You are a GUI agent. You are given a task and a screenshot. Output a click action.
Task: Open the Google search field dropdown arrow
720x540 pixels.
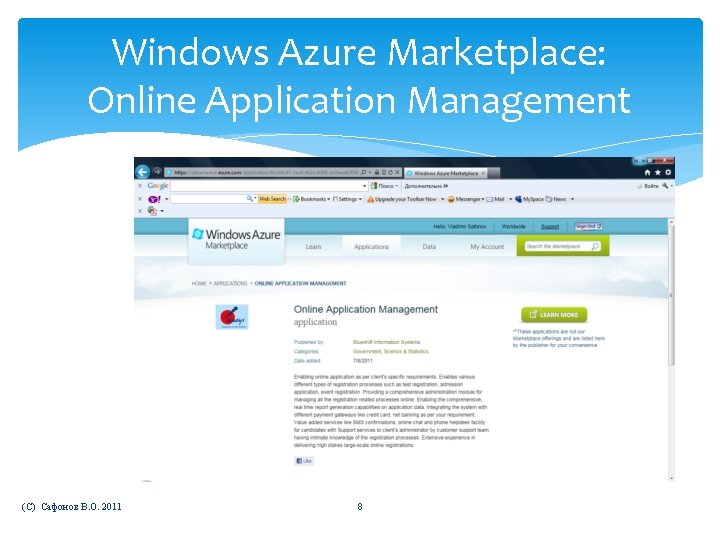click(365, 186)
